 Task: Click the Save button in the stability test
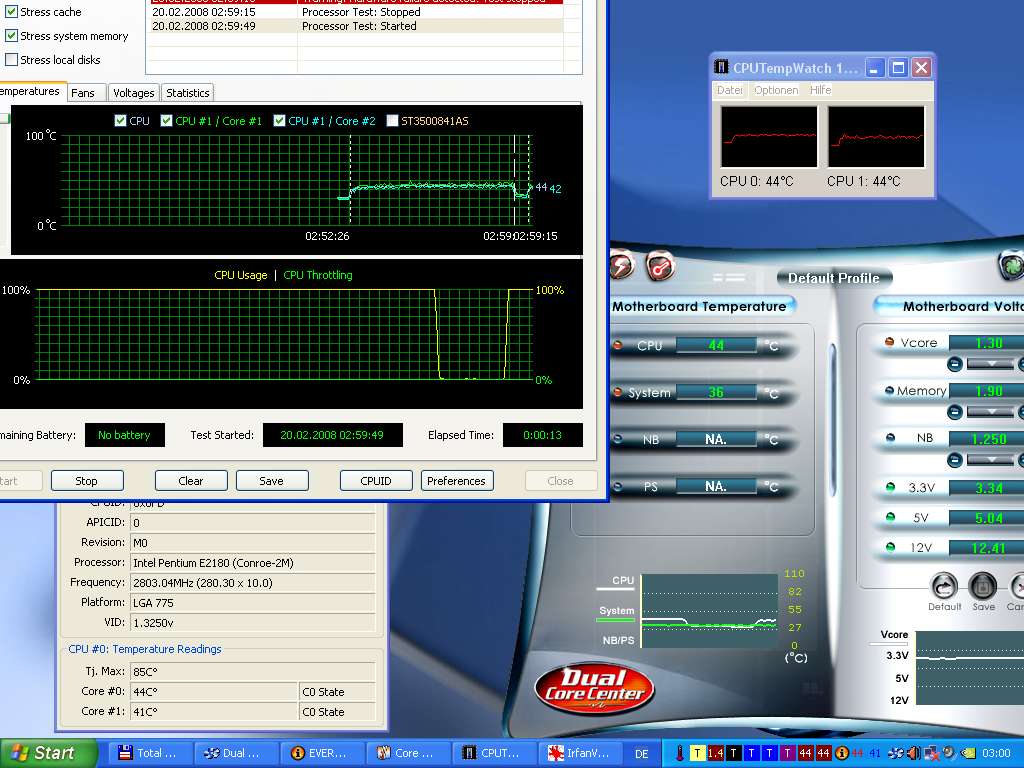[272, 481]
